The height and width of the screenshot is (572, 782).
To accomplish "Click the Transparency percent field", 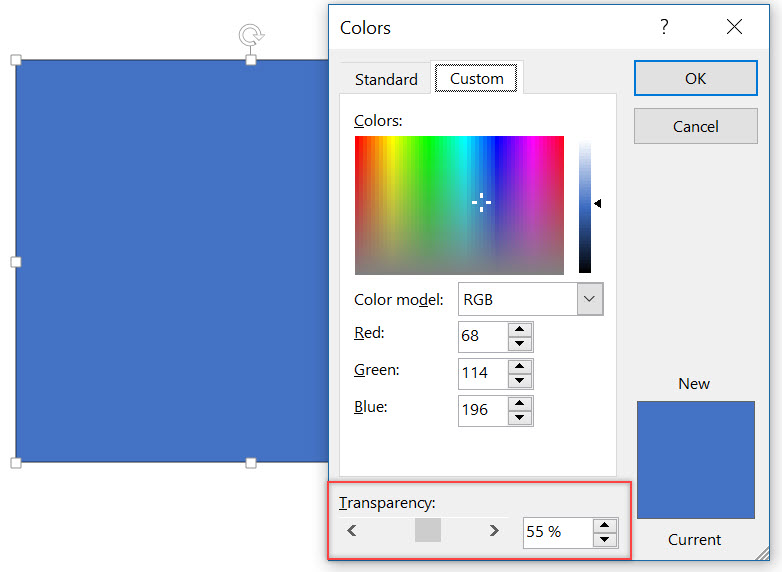I will [558, 532].
